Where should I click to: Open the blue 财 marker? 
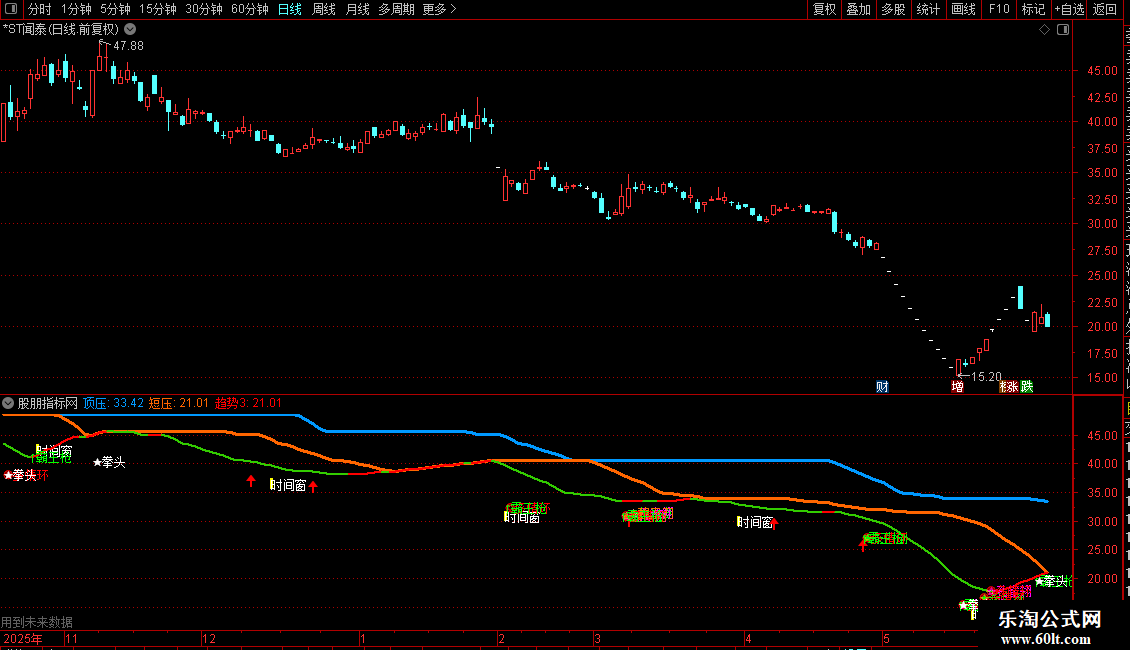pos(882,387)
